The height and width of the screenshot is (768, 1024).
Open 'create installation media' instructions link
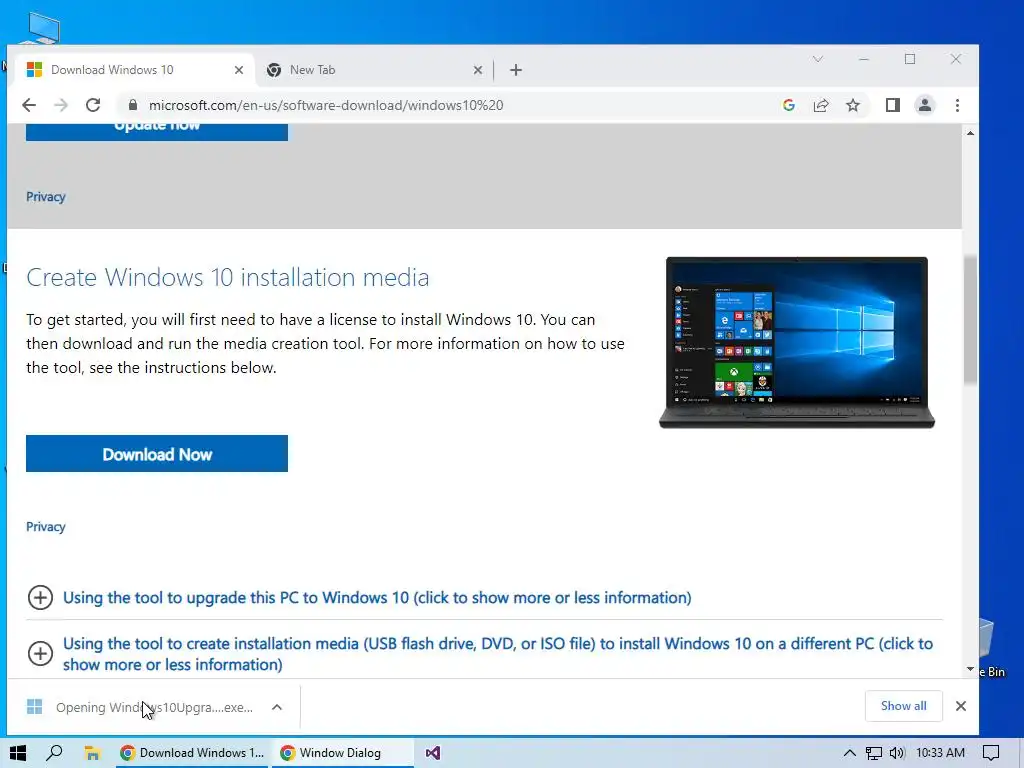498,654
